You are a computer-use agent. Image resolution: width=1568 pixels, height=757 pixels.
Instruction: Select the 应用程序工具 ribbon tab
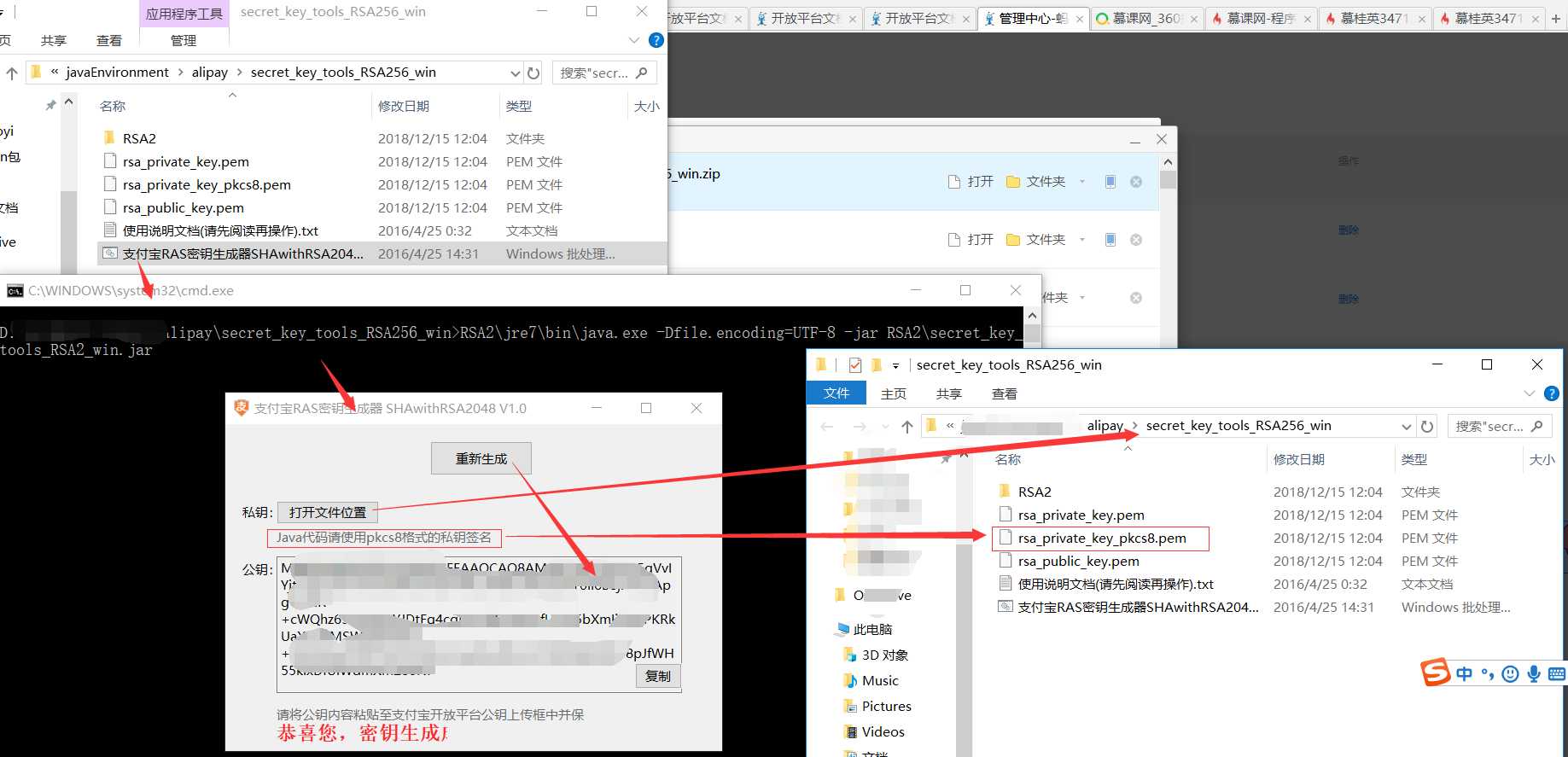point(184,14)
